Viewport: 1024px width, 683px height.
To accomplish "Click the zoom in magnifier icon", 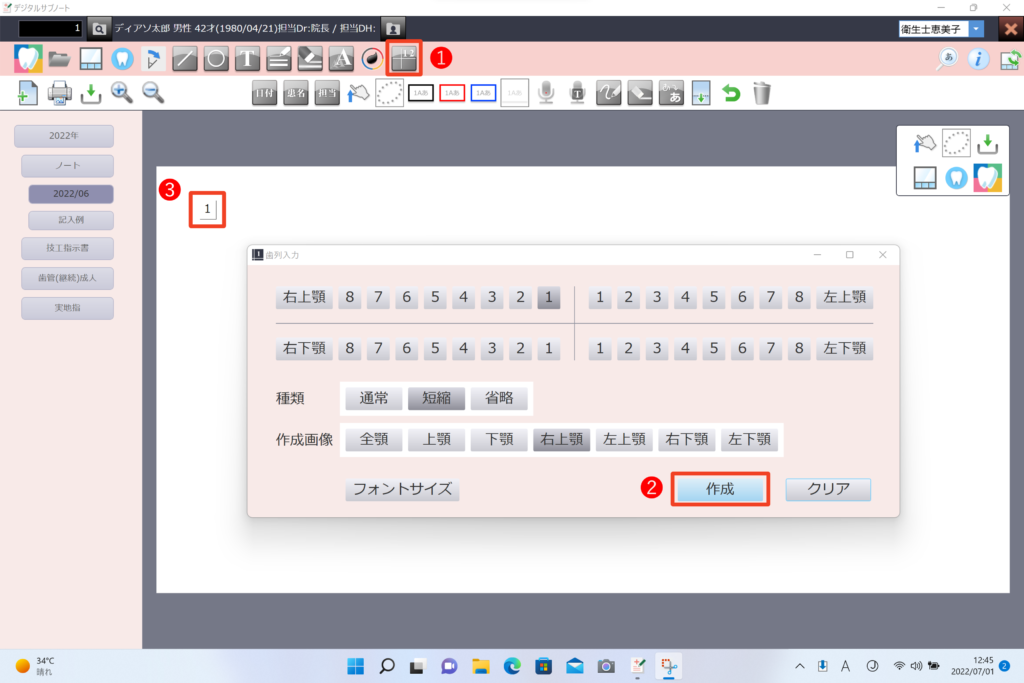I will [x=122, y=93].
